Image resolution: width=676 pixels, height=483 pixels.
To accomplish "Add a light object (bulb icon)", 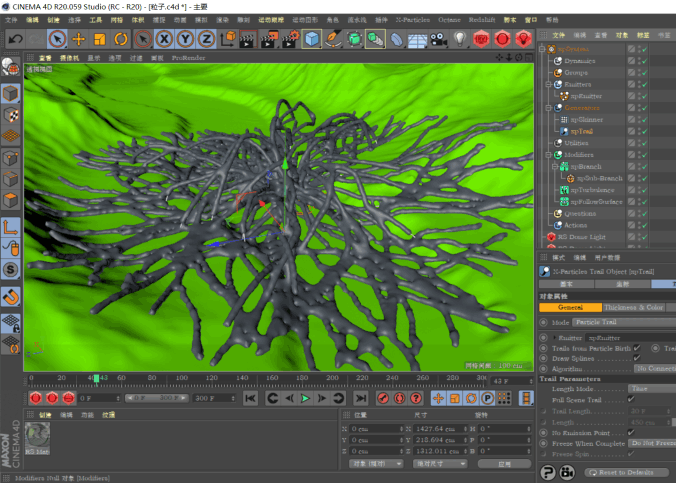I will click(460, 39).
